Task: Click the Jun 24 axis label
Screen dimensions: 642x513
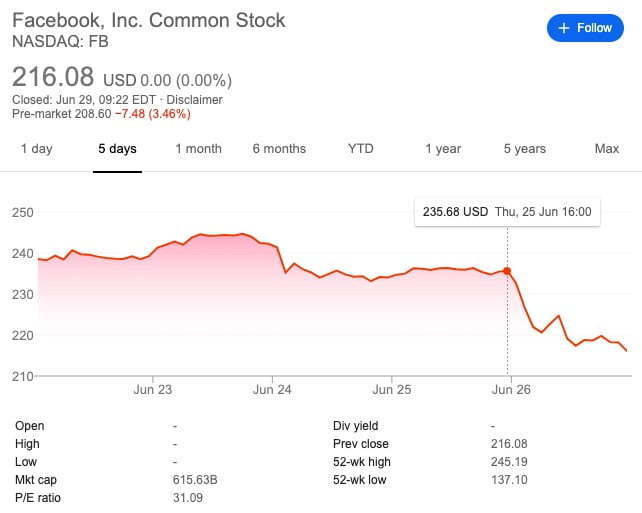Action: pyautogui.click(x=272, y=389)
